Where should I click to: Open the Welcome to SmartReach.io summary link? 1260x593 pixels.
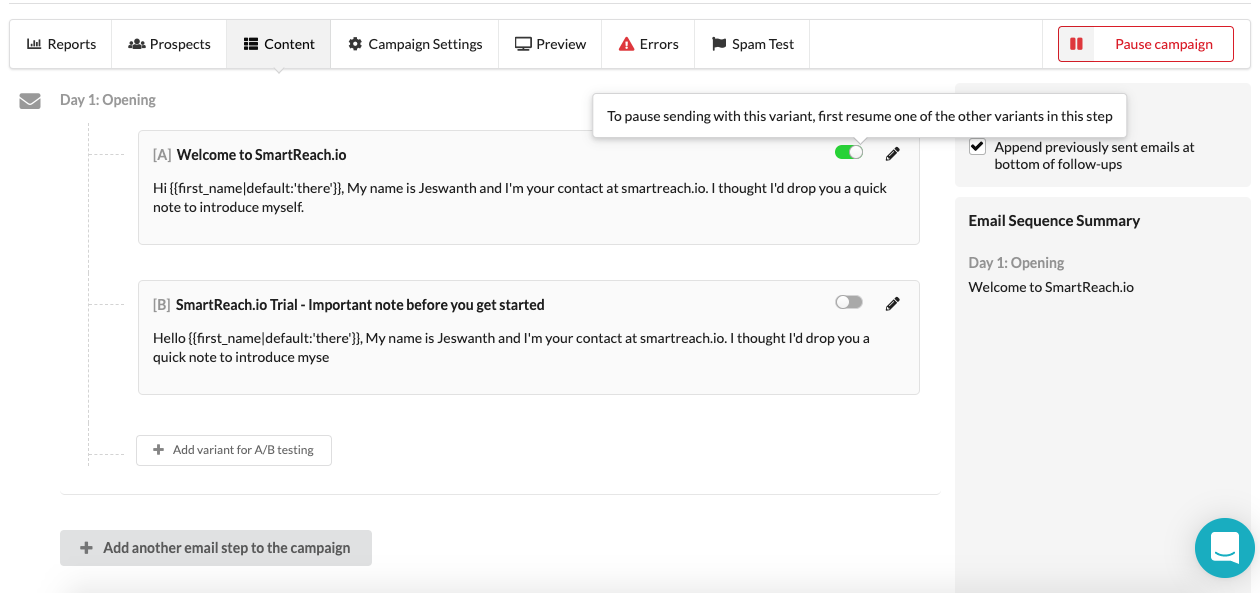pyautogui.click(x=1051, y=287)
